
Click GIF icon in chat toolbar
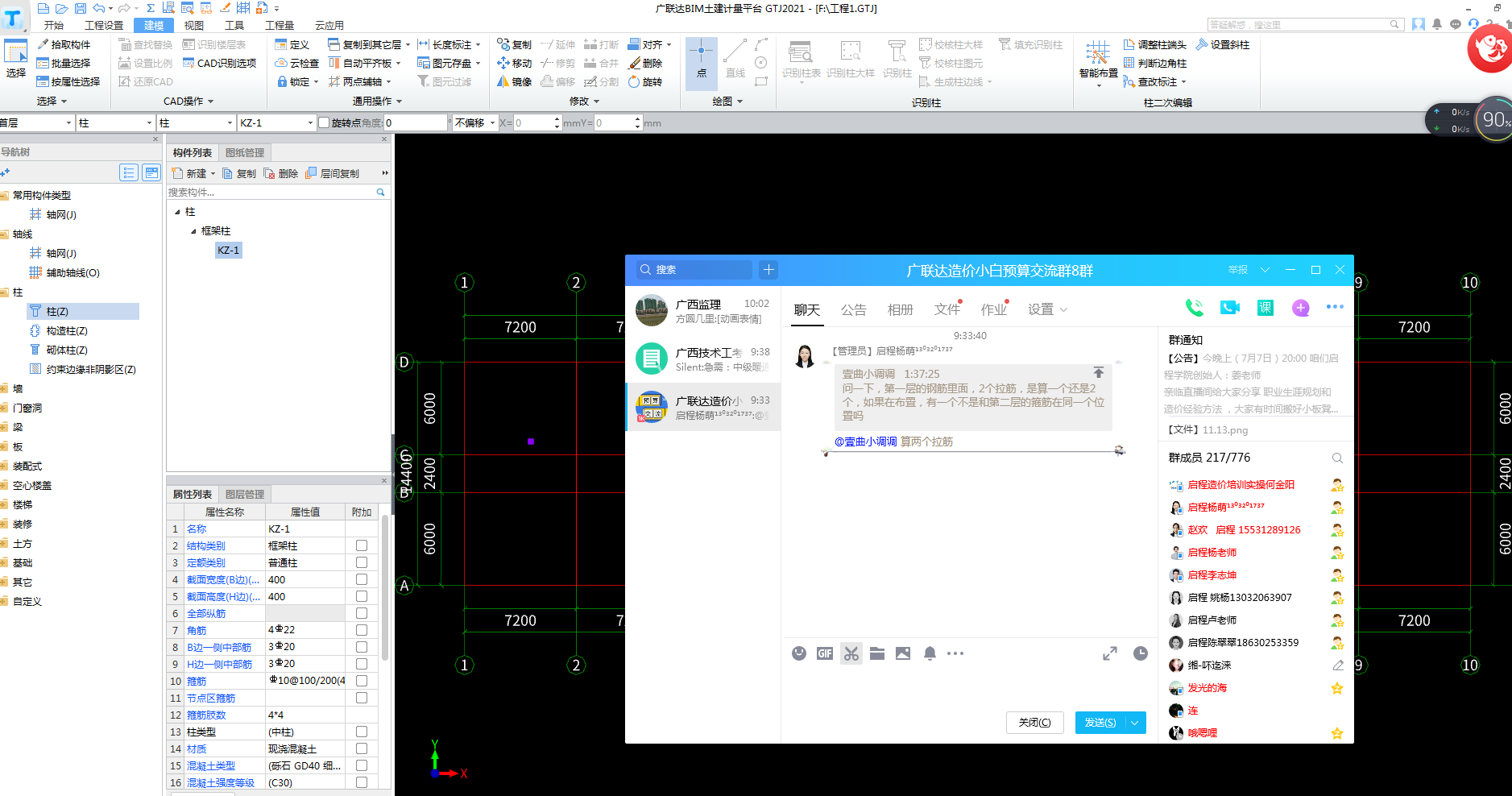pos(825,653)
